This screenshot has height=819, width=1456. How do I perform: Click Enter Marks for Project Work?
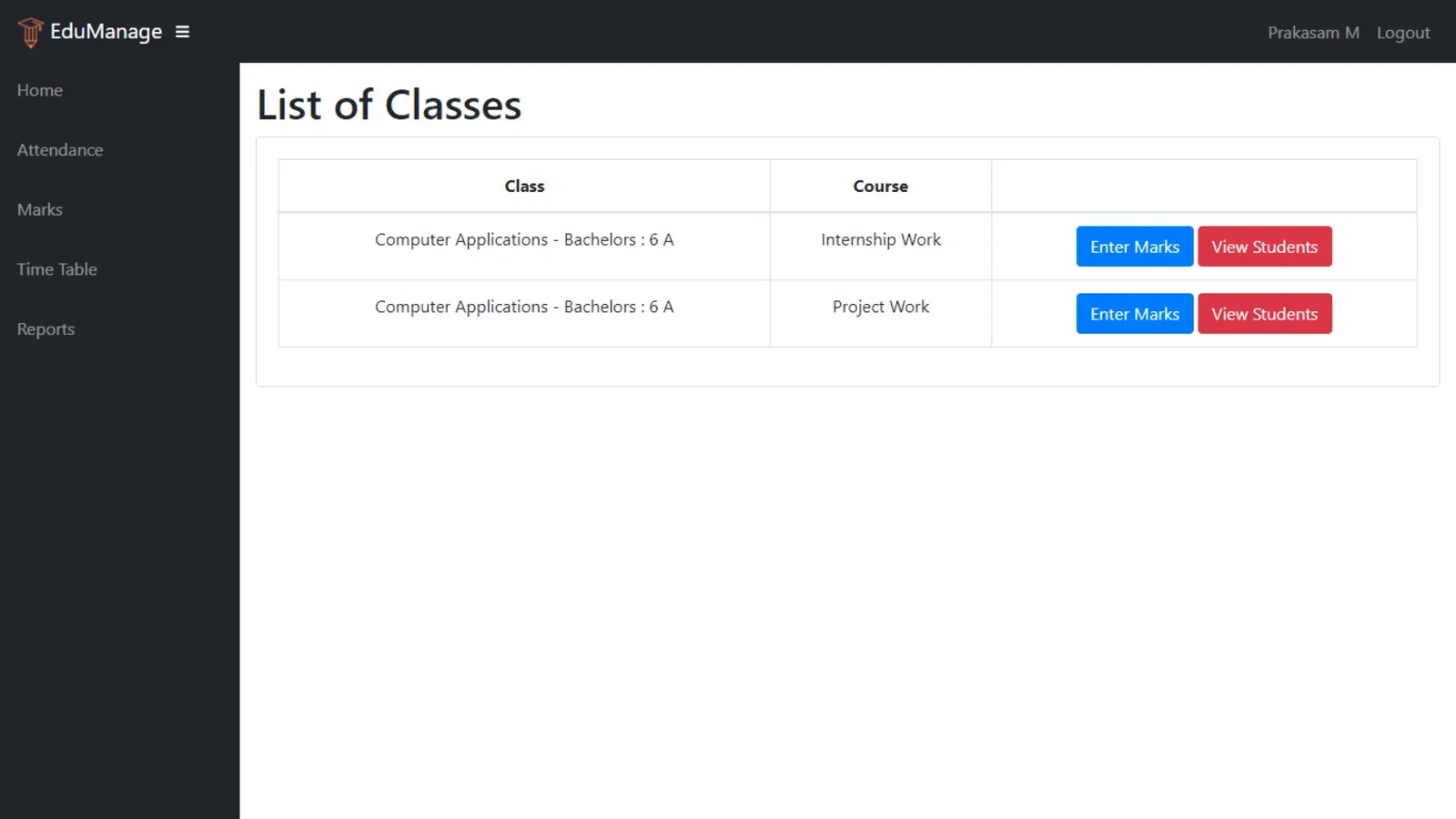tap(1134, 313)
